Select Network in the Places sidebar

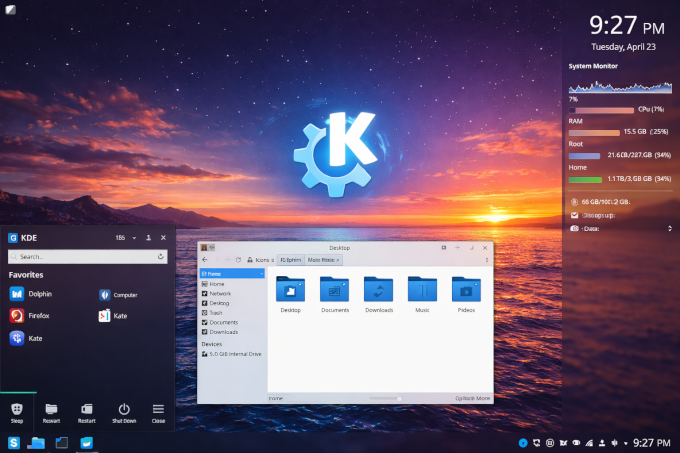coord(219,293)
